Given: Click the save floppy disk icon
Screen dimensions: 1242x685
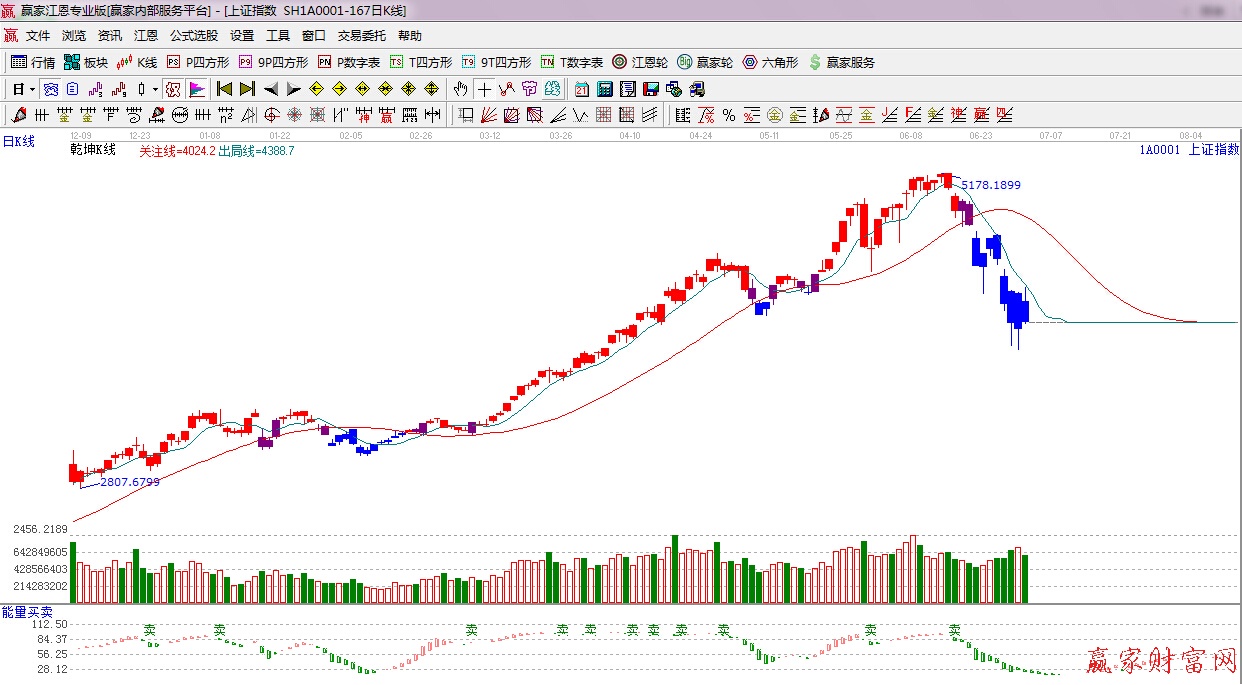Looking at the screenshot, I should [x=651, y=89].
